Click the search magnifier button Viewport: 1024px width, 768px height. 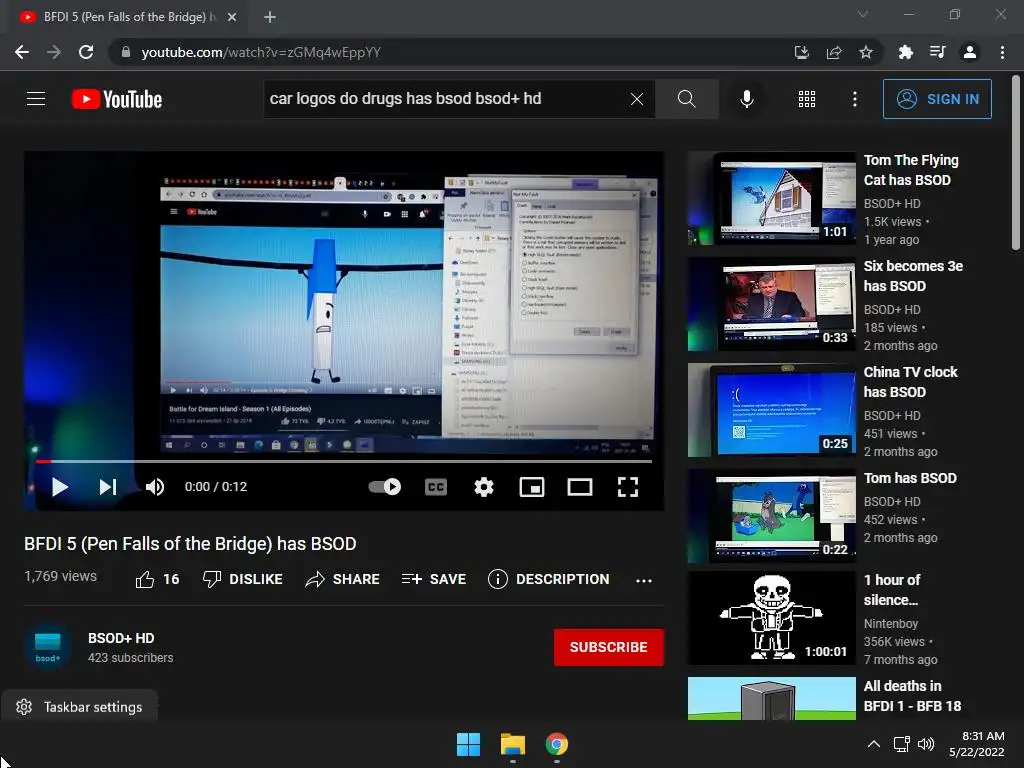[686, 99]
